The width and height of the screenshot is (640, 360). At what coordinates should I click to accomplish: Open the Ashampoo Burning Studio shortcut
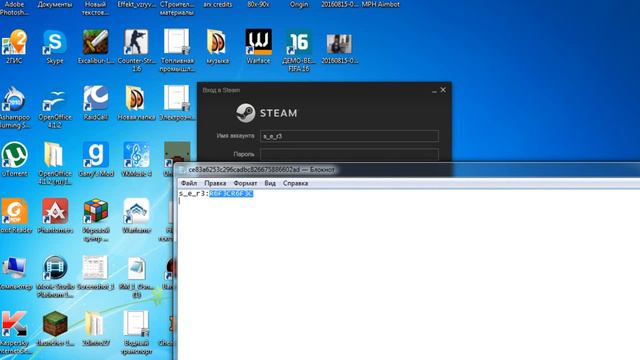[x=14, y=98]
